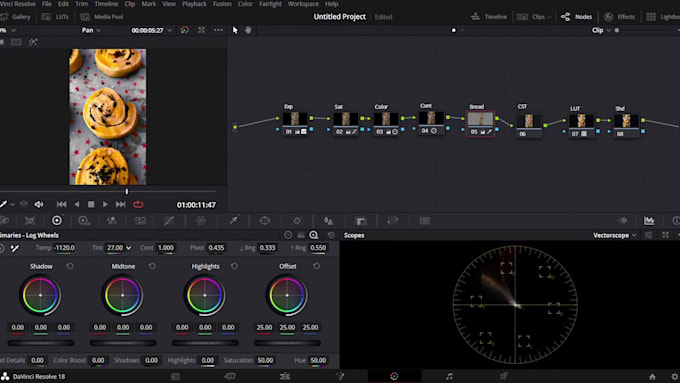Click the image wipe split-screen icon
Screen dimensions: 680x383
[x=16, y=42]
